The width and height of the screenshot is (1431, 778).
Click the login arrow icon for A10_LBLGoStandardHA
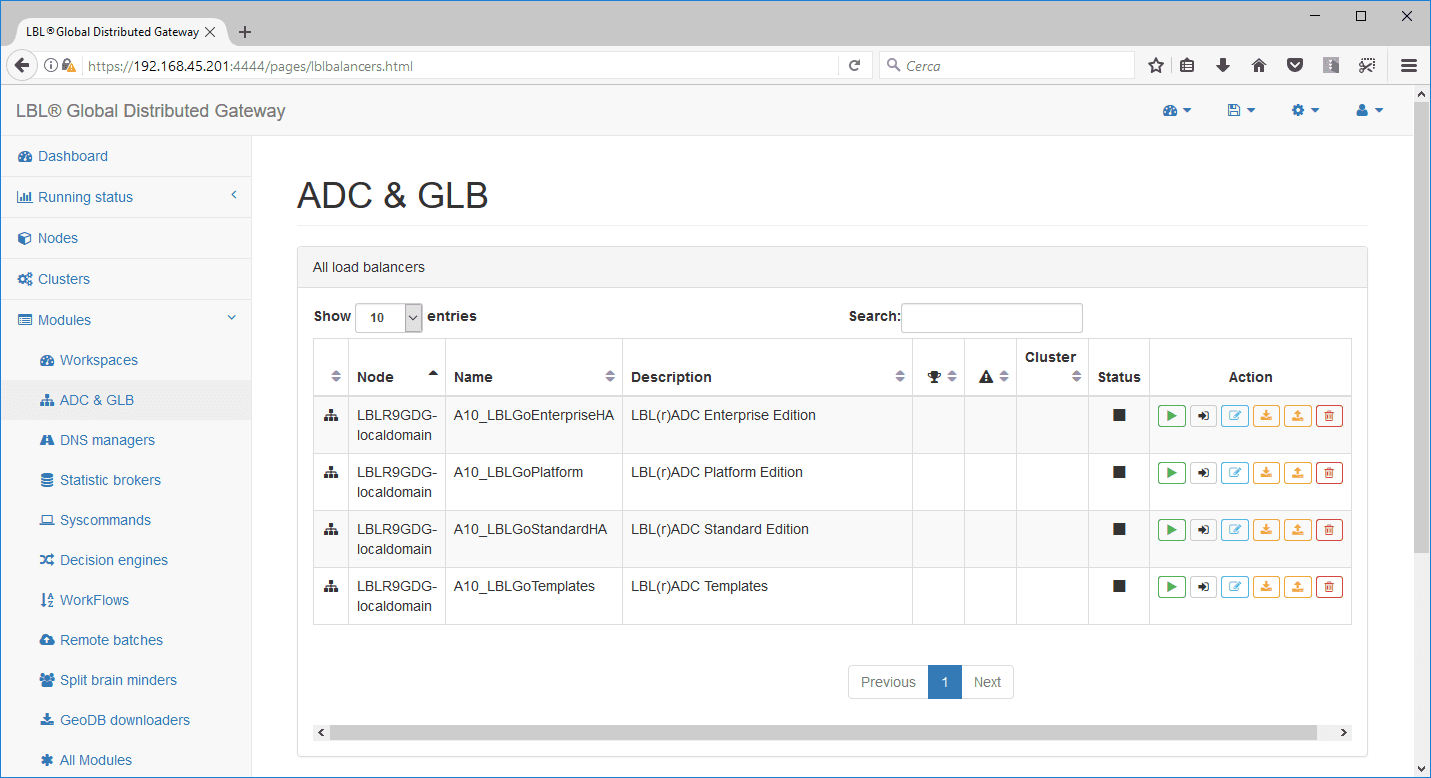click(1203, 530)
